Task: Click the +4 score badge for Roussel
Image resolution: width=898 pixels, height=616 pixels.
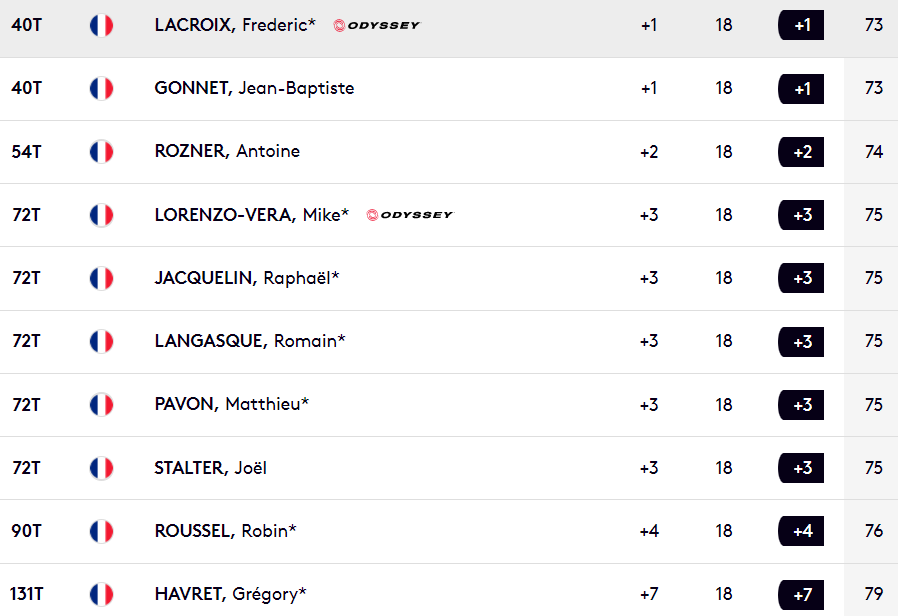Action: click(801, 531)
